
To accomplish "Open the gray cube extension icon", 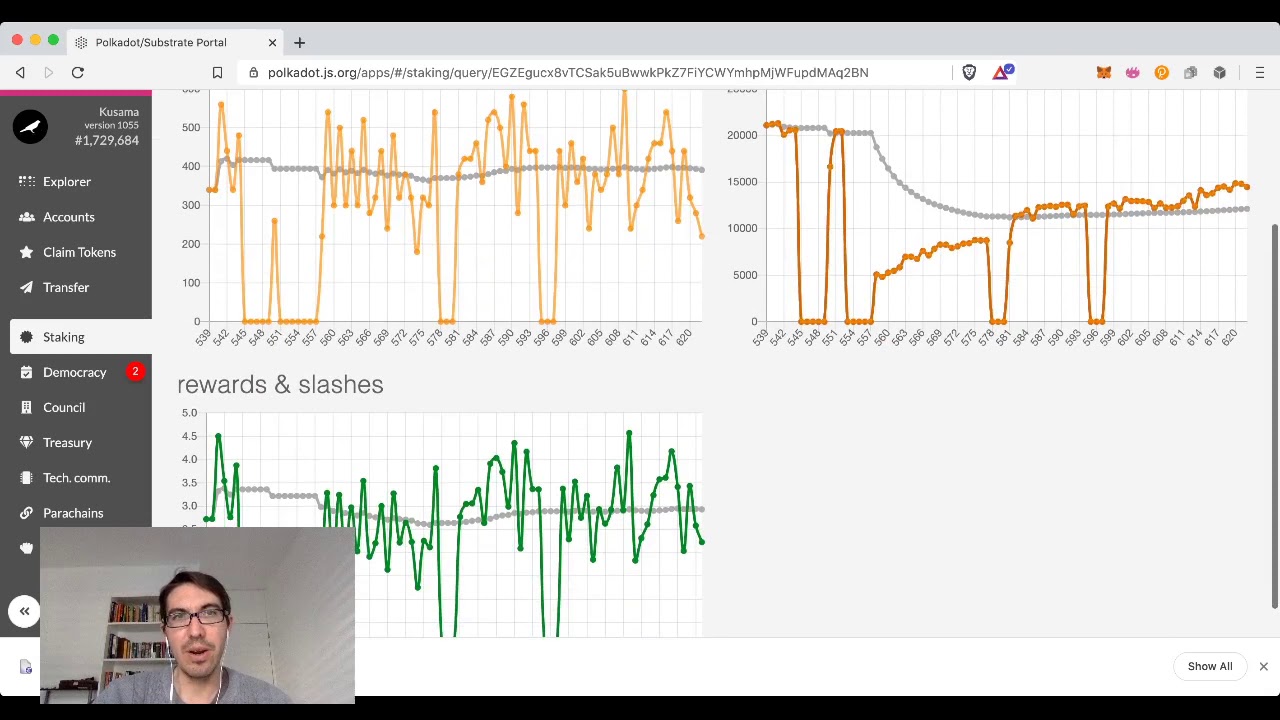I will 1220,72.
